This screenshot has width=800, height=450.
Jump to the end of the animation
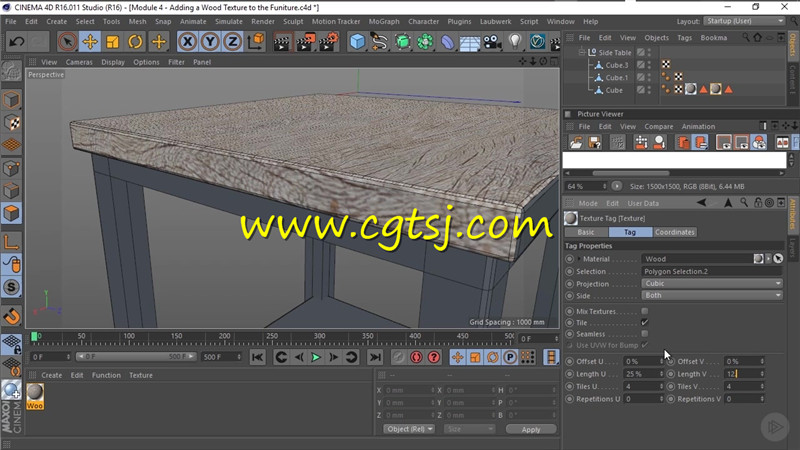(375, 357)
